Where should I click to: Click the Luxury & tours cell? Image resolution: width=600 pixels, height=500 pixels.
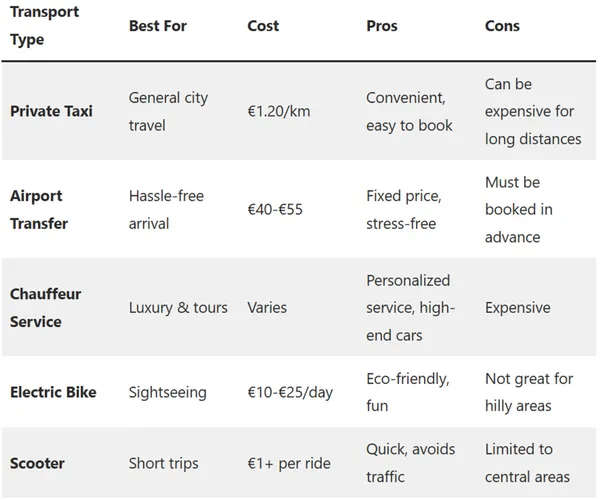click(x=178, y=307)
